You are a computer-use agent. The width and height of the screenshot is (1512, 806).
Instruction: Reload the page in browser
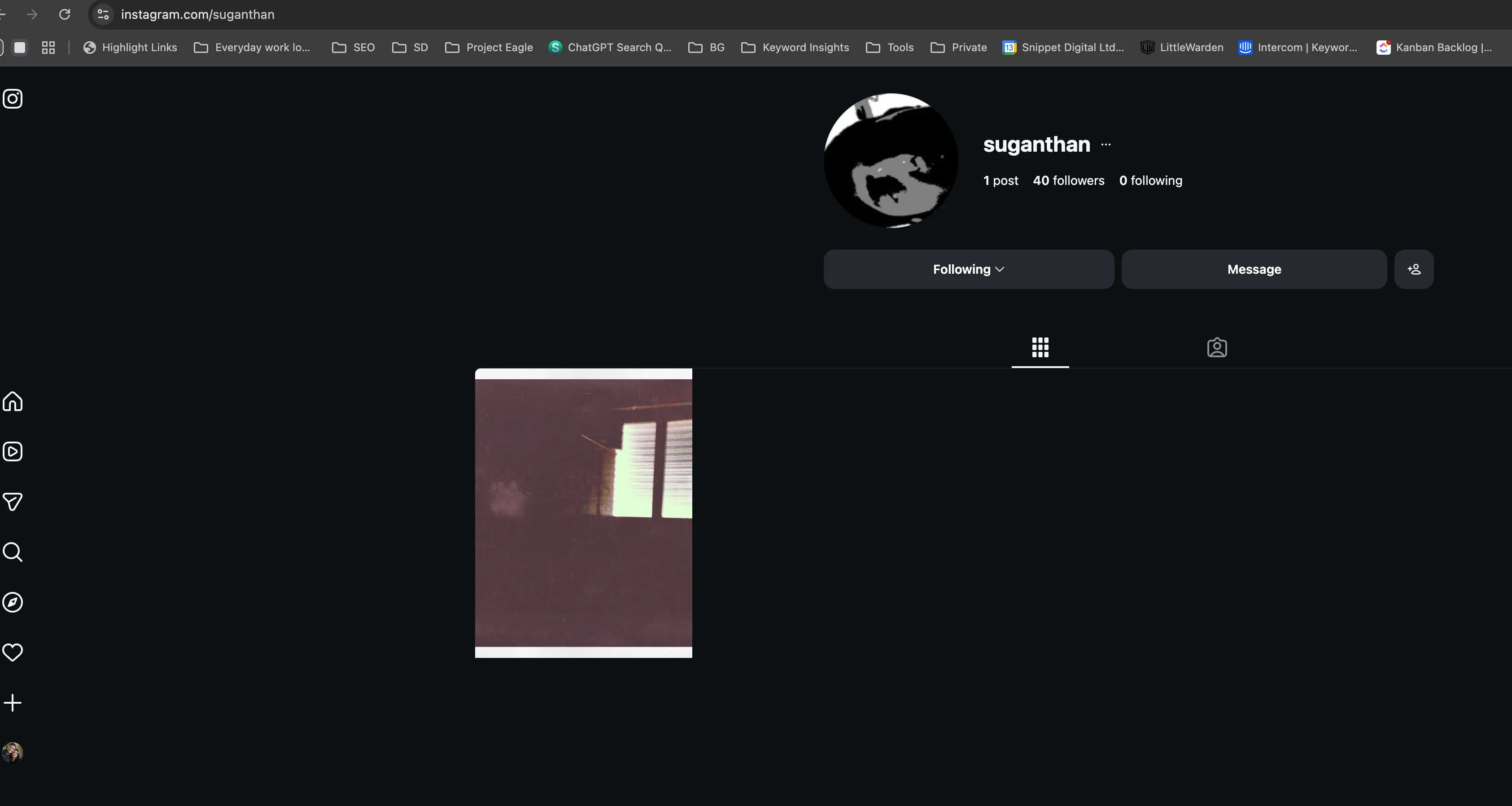coord(65,15)
